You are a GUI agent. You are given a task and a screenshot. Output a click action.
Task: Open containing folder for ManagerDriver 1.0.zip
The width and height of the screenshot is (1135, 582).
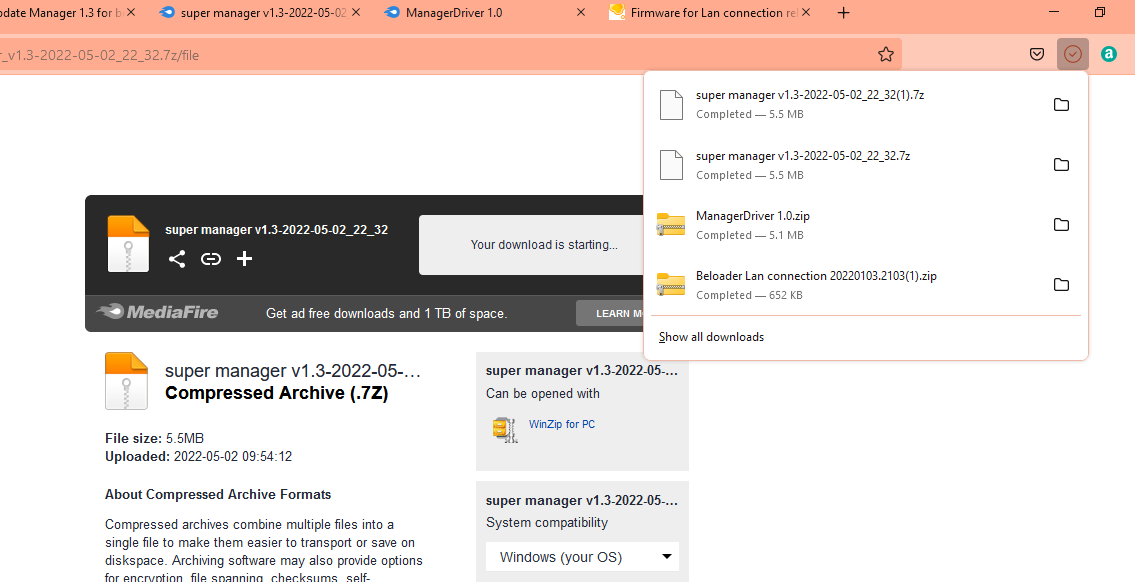tap(1061, 224)
